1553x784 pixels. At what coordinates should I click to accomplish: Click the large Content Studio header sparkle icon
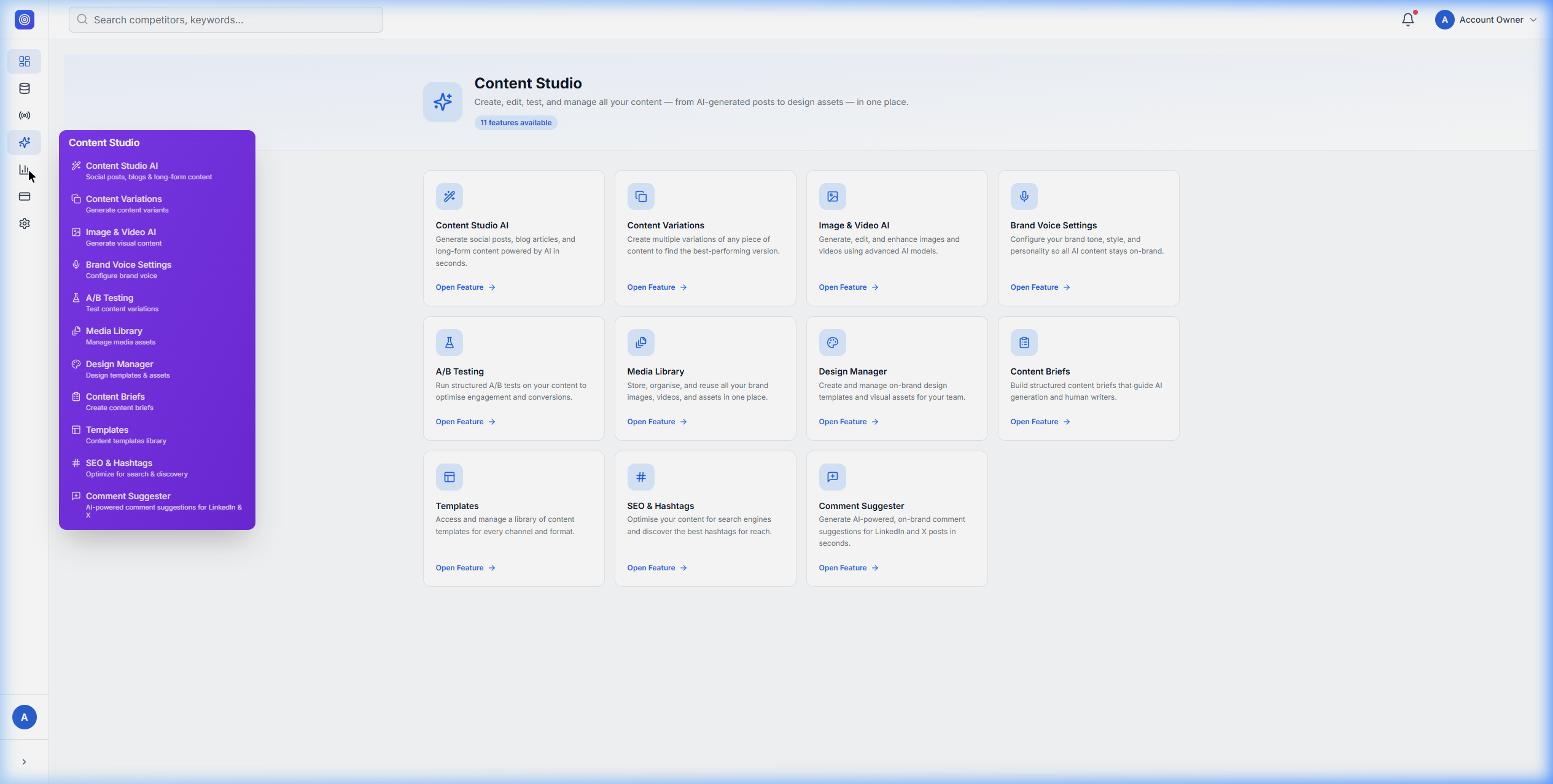pos(443,102)
